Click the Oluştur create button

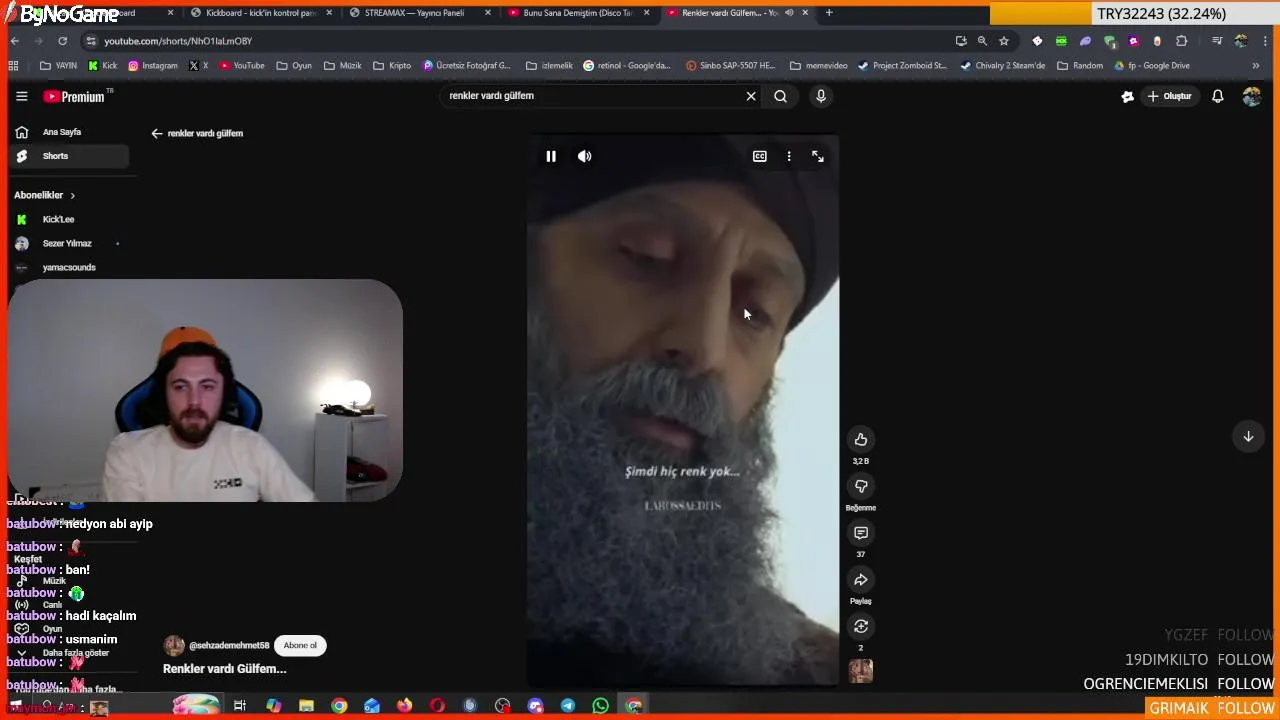[1169, 96]
